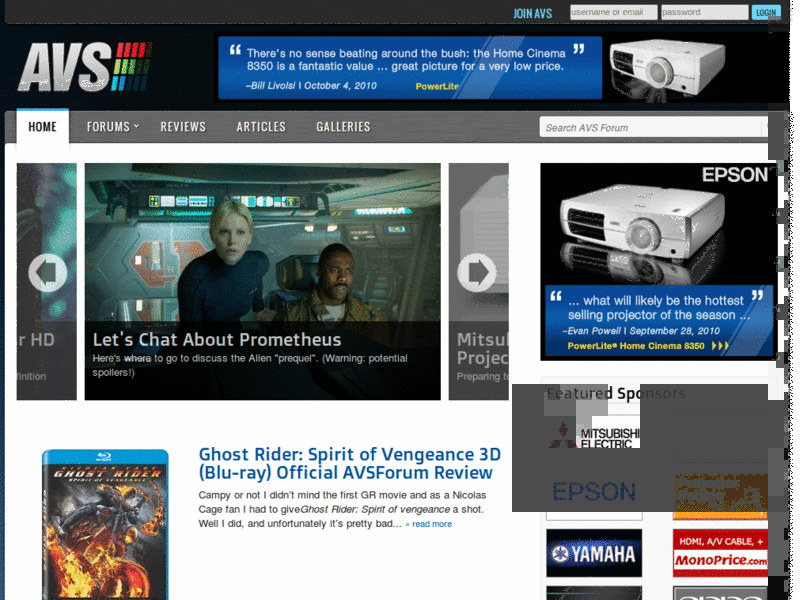Click the AVS logo

pos(85,67)
